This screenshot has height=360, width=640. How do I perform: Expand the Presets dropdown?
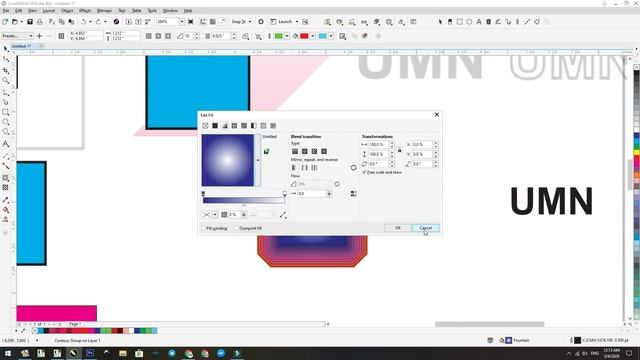[x=31, y=36]
